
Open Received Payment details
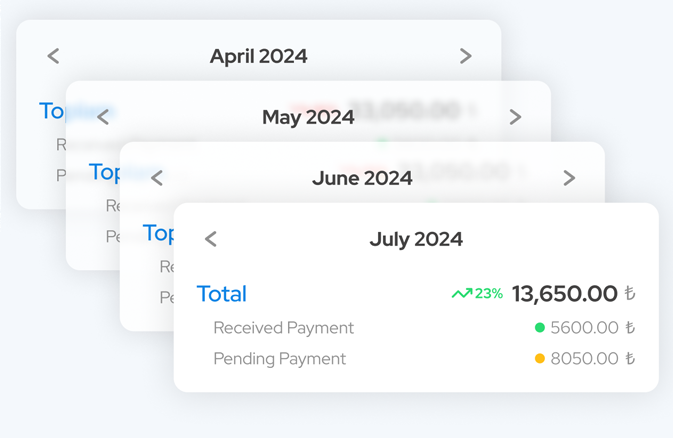click(284, 328)
